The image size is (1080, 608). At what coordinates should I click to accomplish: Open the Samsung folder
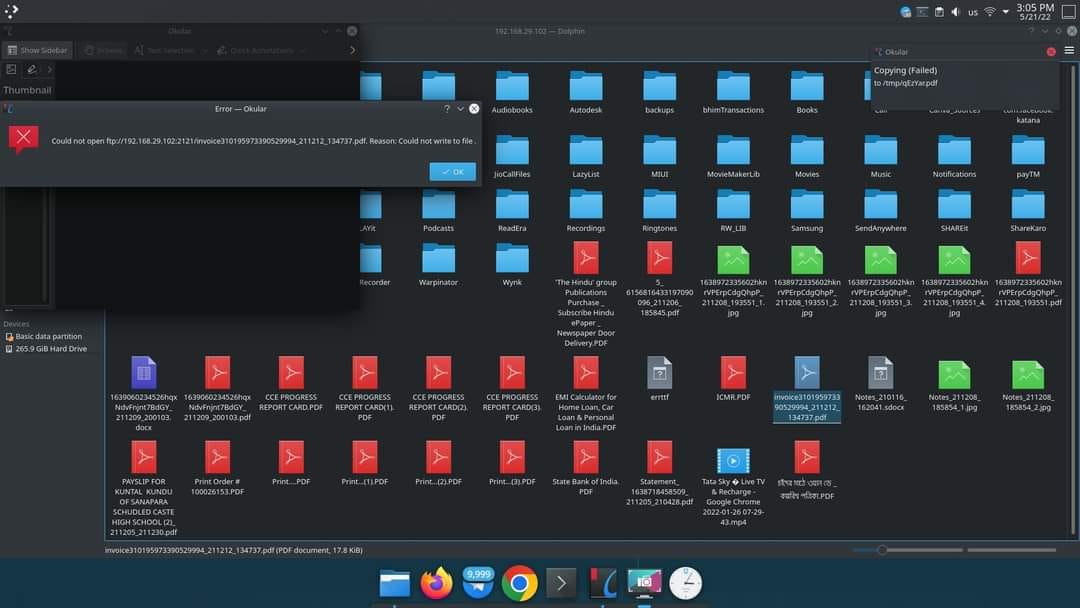[x=807, y=211]
